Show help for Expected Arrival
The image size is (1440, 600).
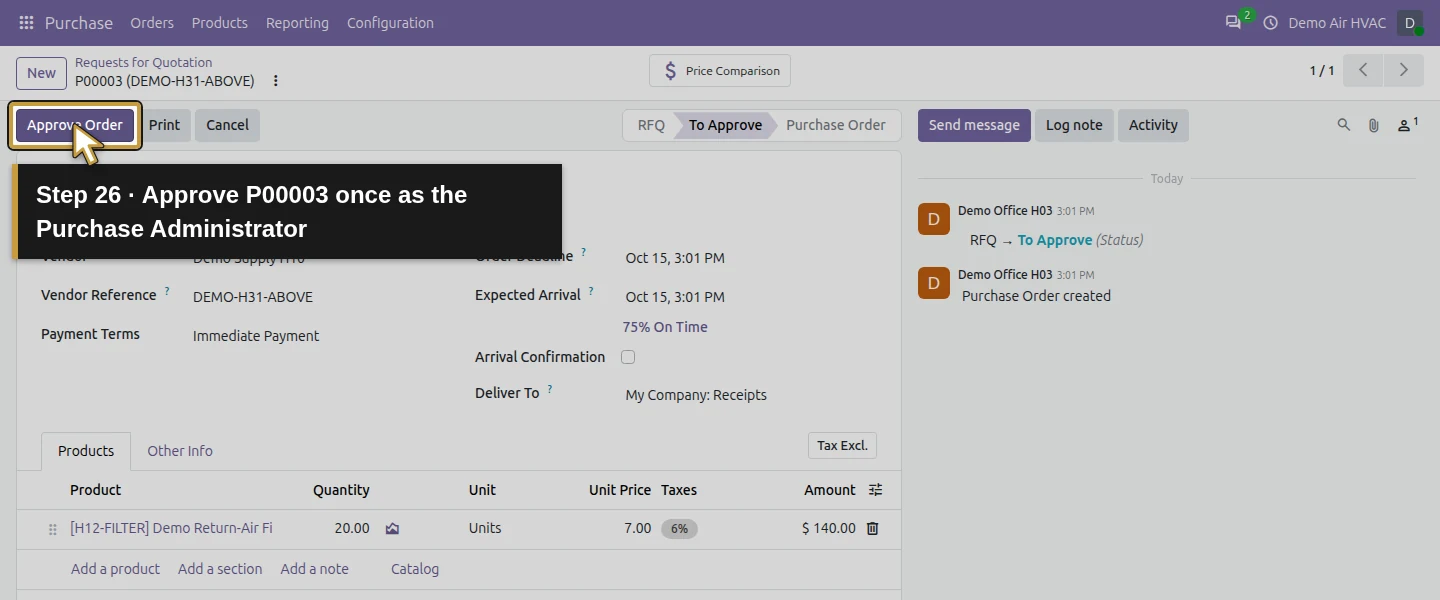pos(591,292)
